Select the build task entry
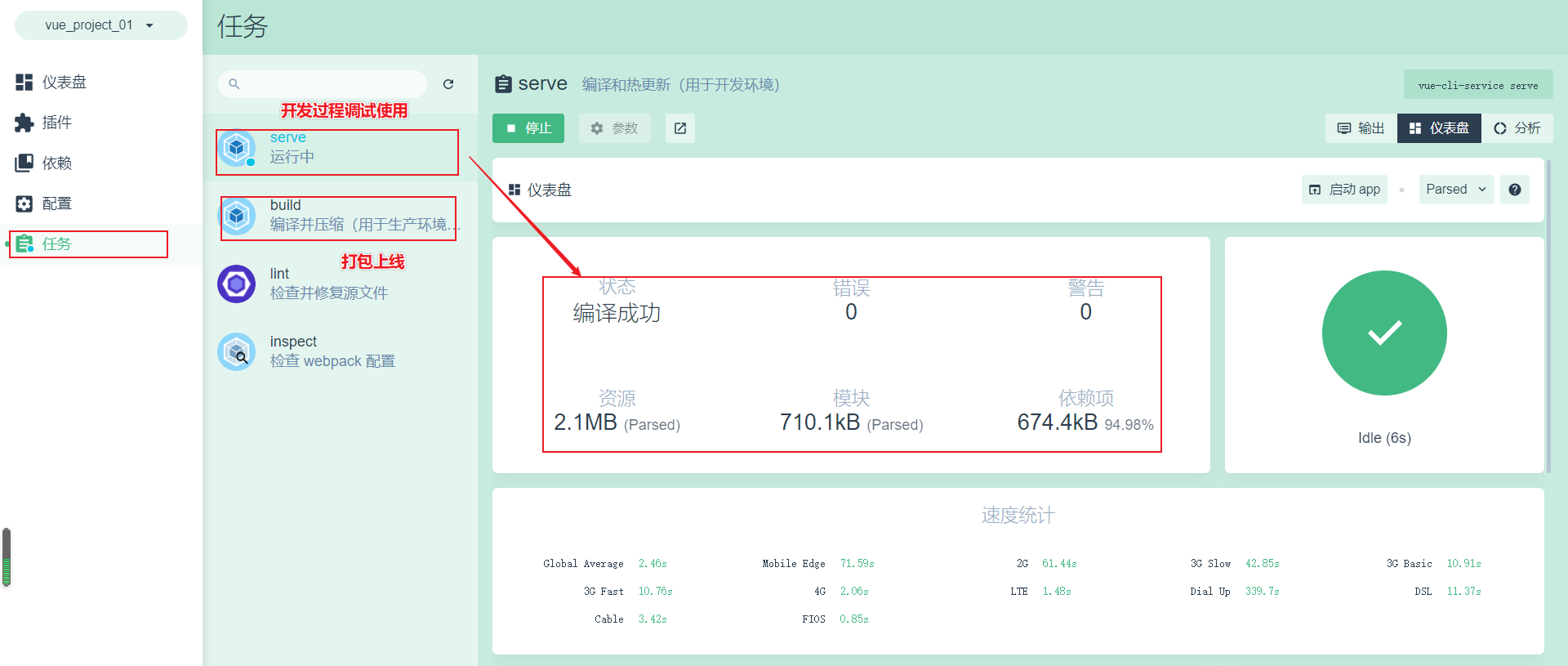The image size is (1568, 666). (340, 216)
